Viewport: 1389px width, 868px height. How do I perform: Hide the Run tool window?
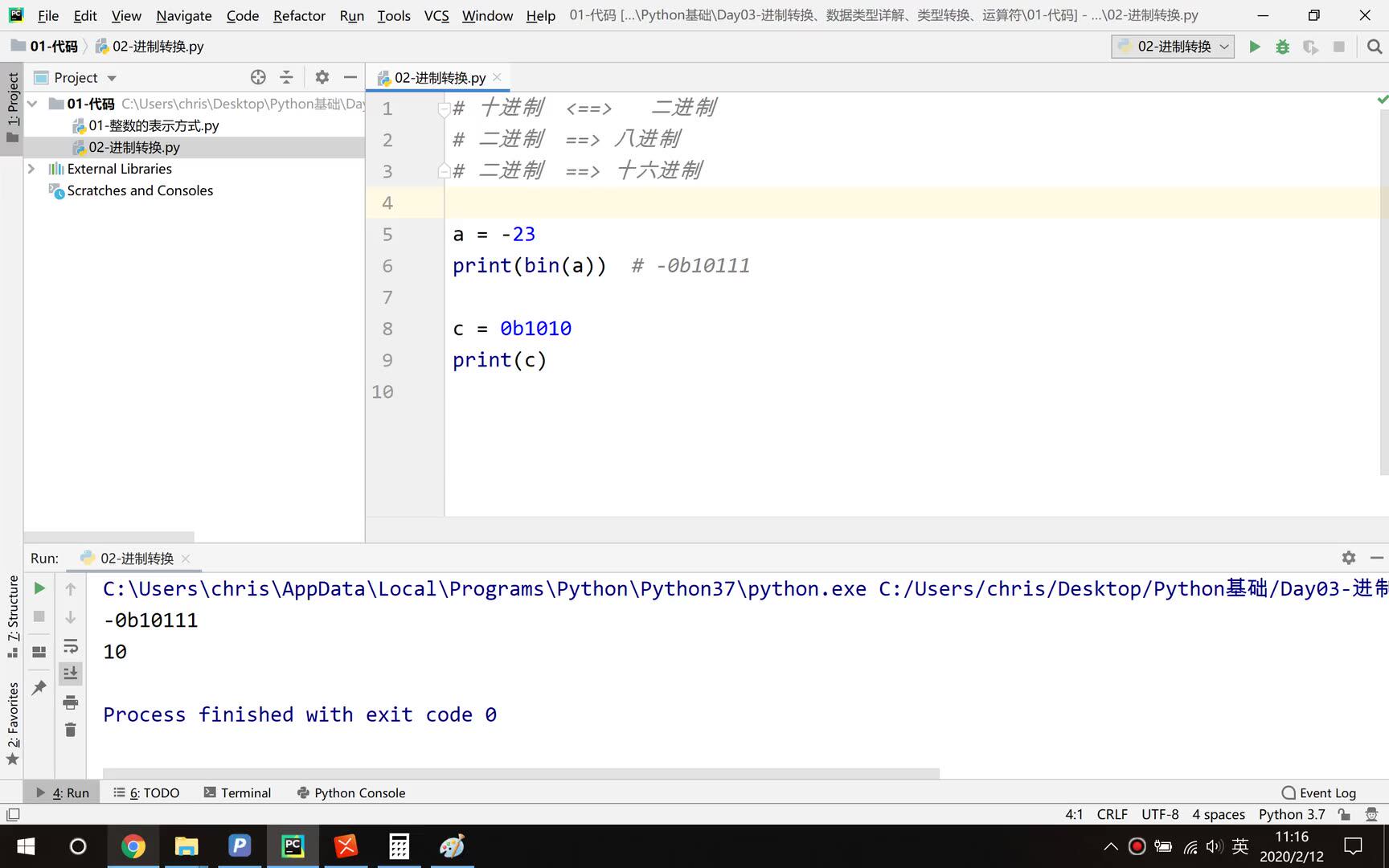1377,558
